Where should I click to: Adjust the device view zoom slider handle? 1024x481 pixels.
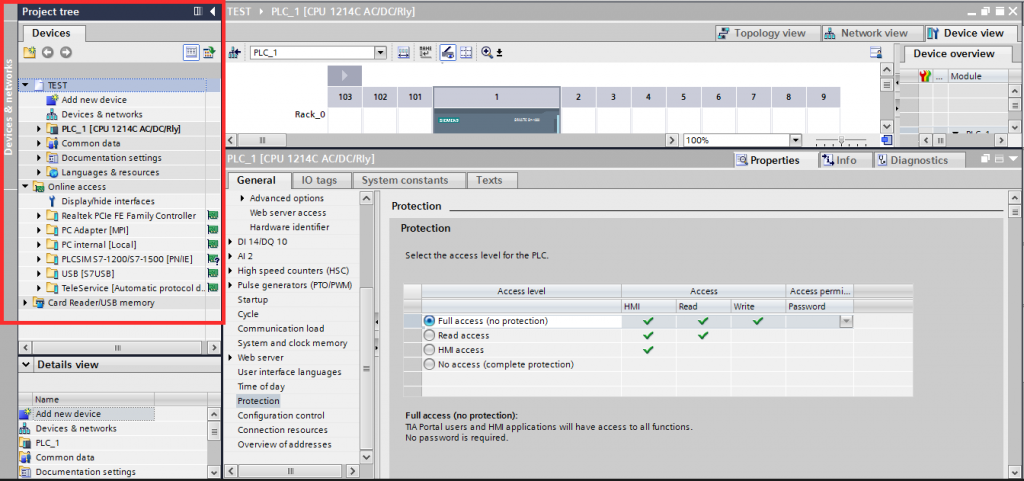click(x=841, y=140)
